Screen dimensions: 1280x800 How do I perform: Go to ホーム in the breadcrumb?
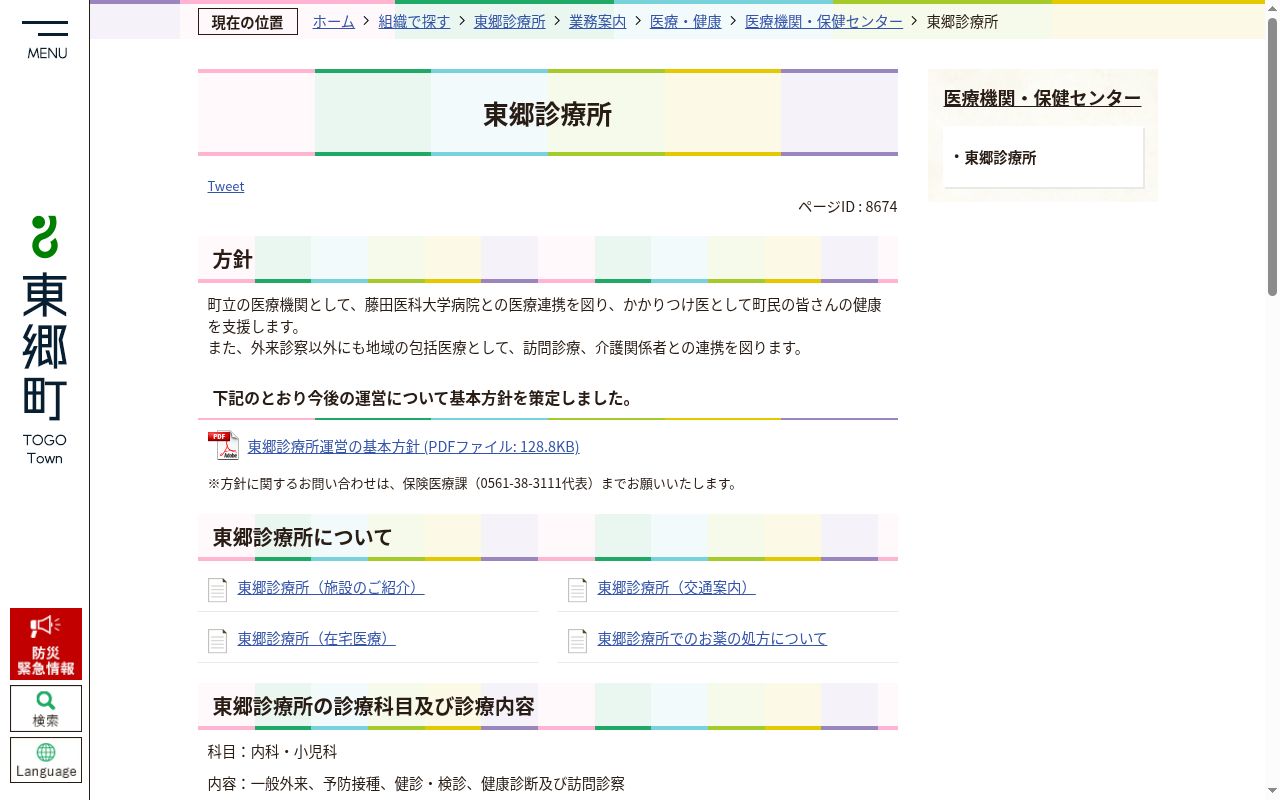[334, 21]
